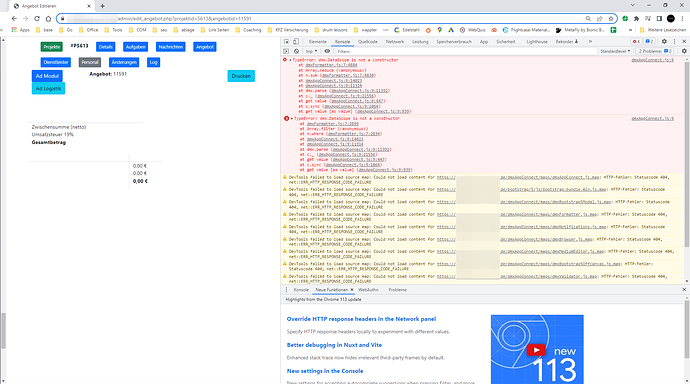Image resolution: width=690 pixels, height=384 pixels.
Task: Open the Standardlevel log level dropdown
Action: (x=615, y=51)
